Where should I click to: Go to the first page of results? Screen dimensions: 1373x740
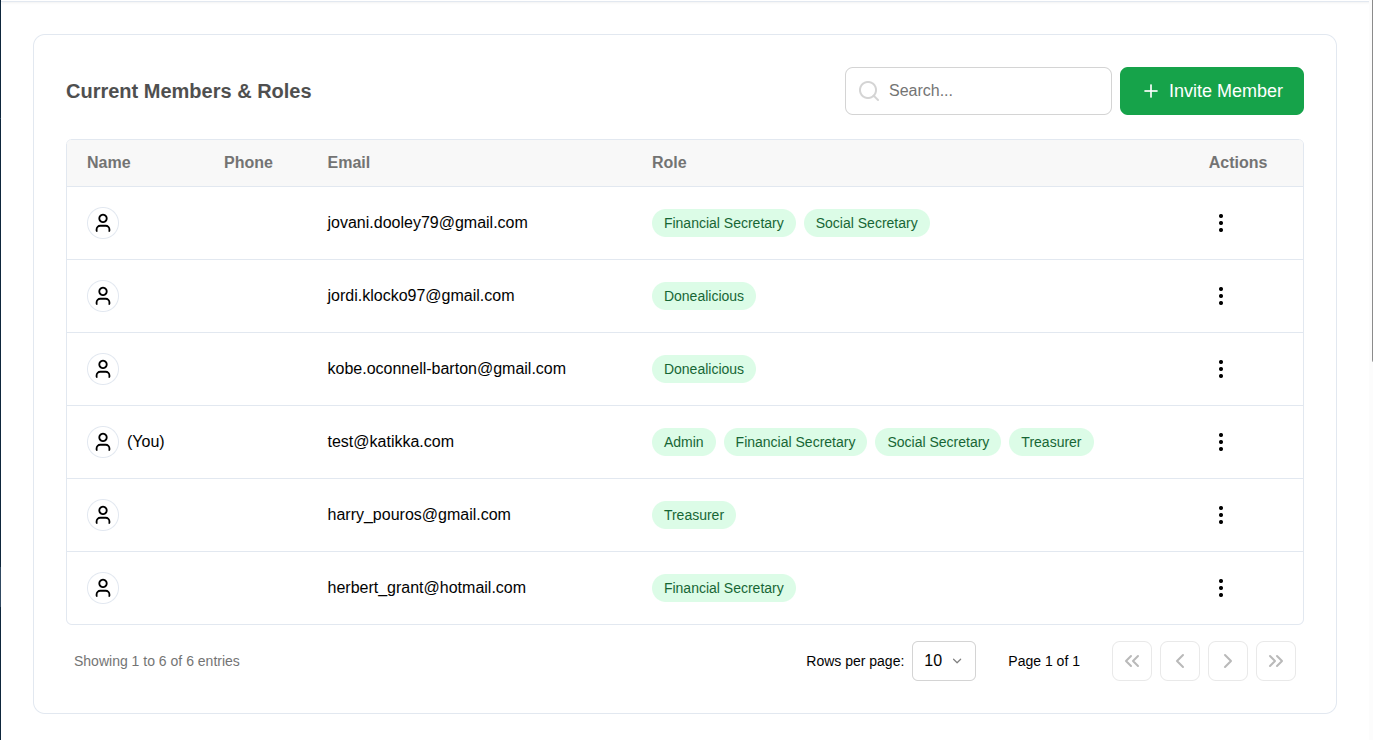tap(1132, 661)
